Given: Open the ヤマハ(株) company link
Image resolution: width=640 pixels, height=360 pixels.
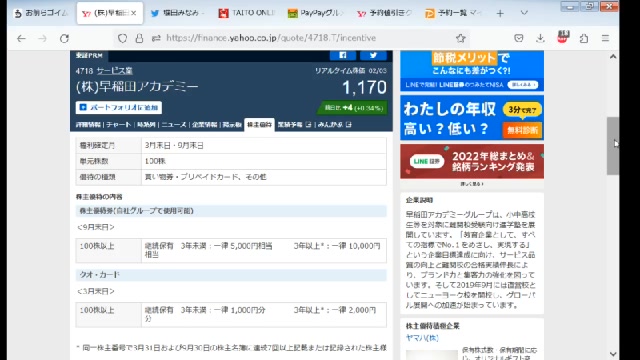Looking at the screenshot, I should click(x=422, y=338).
